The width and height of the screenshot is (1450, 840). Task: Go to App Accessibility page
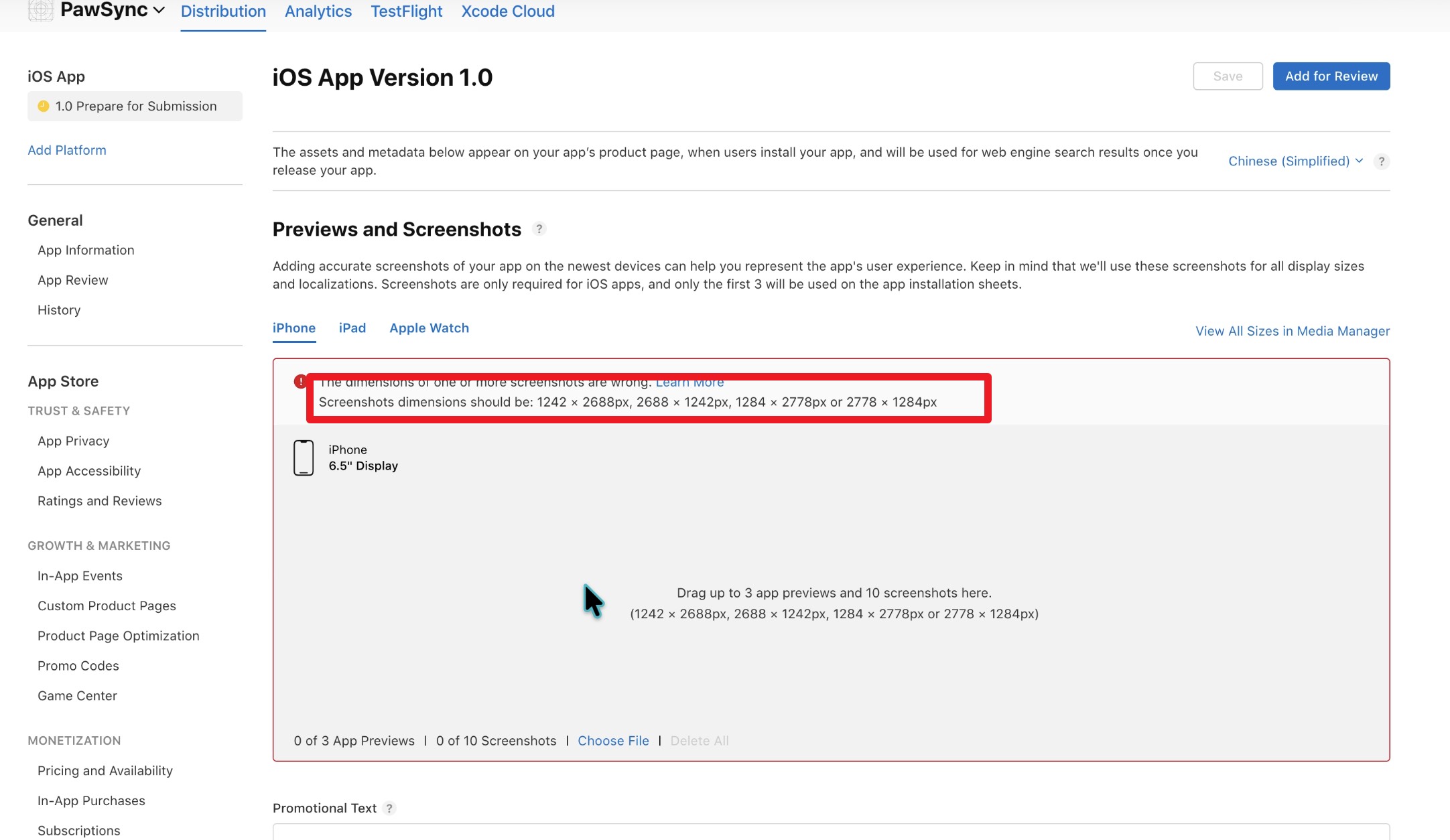point(89,471)
